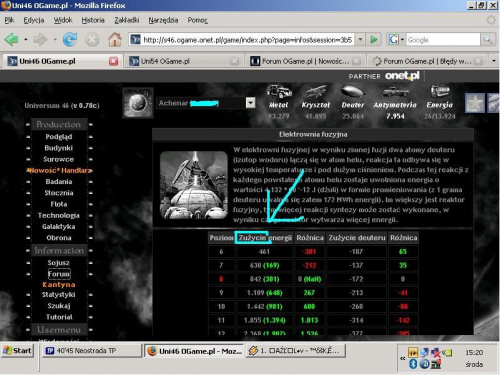Screen dimensions: 500x375
Task: Expand the URL history dropdown arrow
Action: tap(360, 40)
